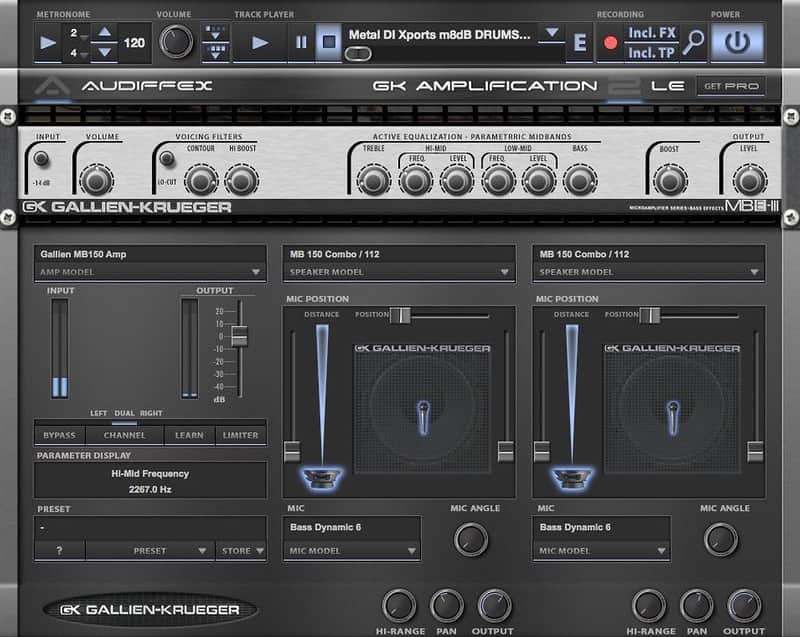Toggle the Power button
Screen dimensions: 800x637
(x=737, y=42)
